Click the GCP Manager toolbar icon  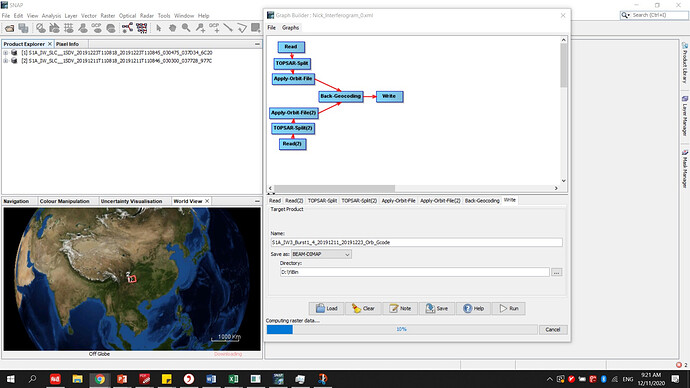(97, 28)
